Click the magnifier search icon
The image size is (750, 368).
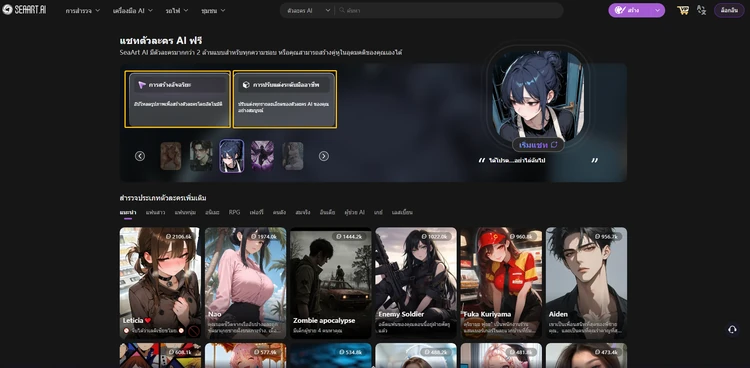click(342, 10)
